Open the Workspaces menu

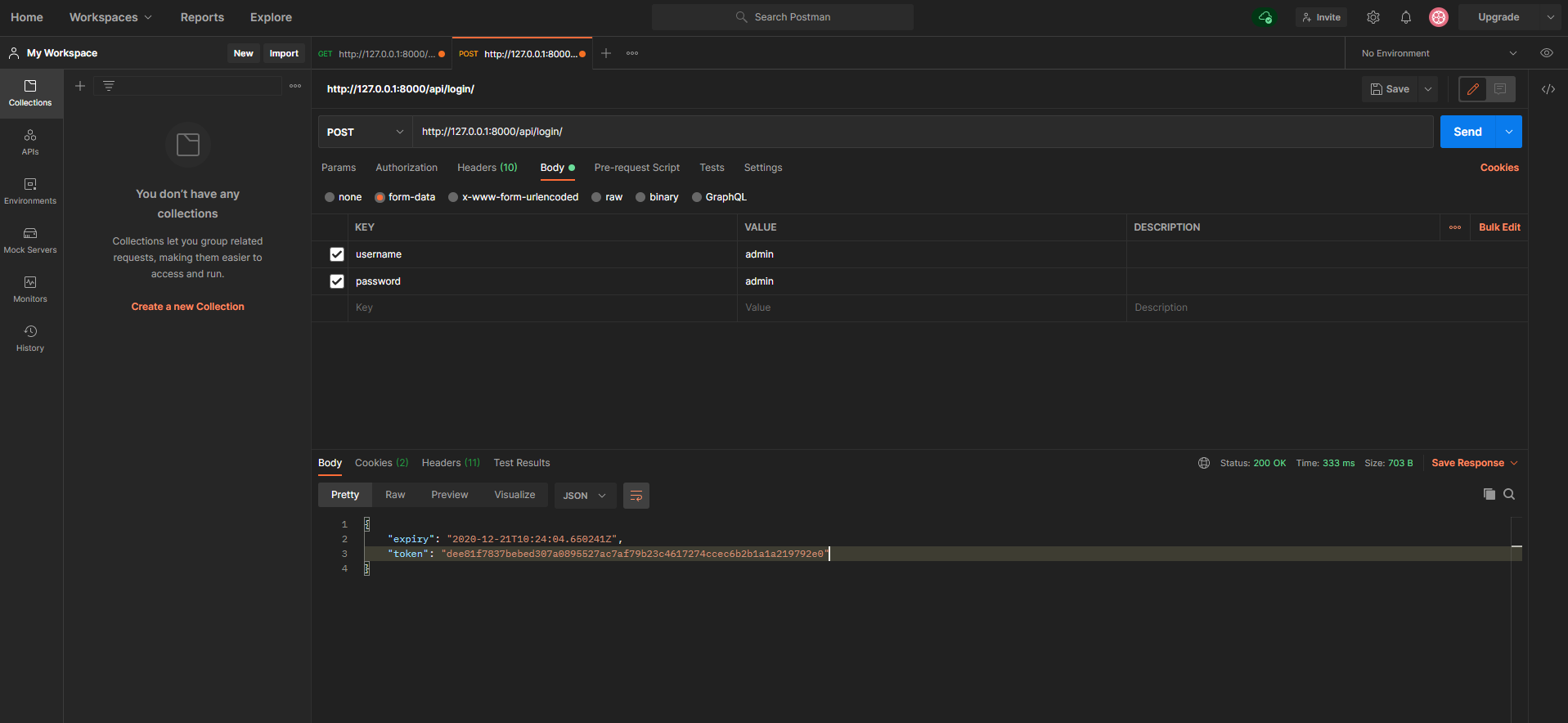pyautogui.click(x=110, y=17)
